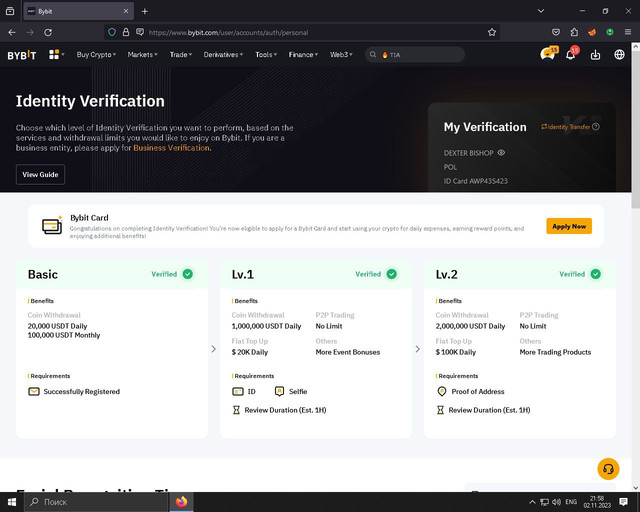
Task: Click the Windows taskbar search box
Action: [96, 502]
